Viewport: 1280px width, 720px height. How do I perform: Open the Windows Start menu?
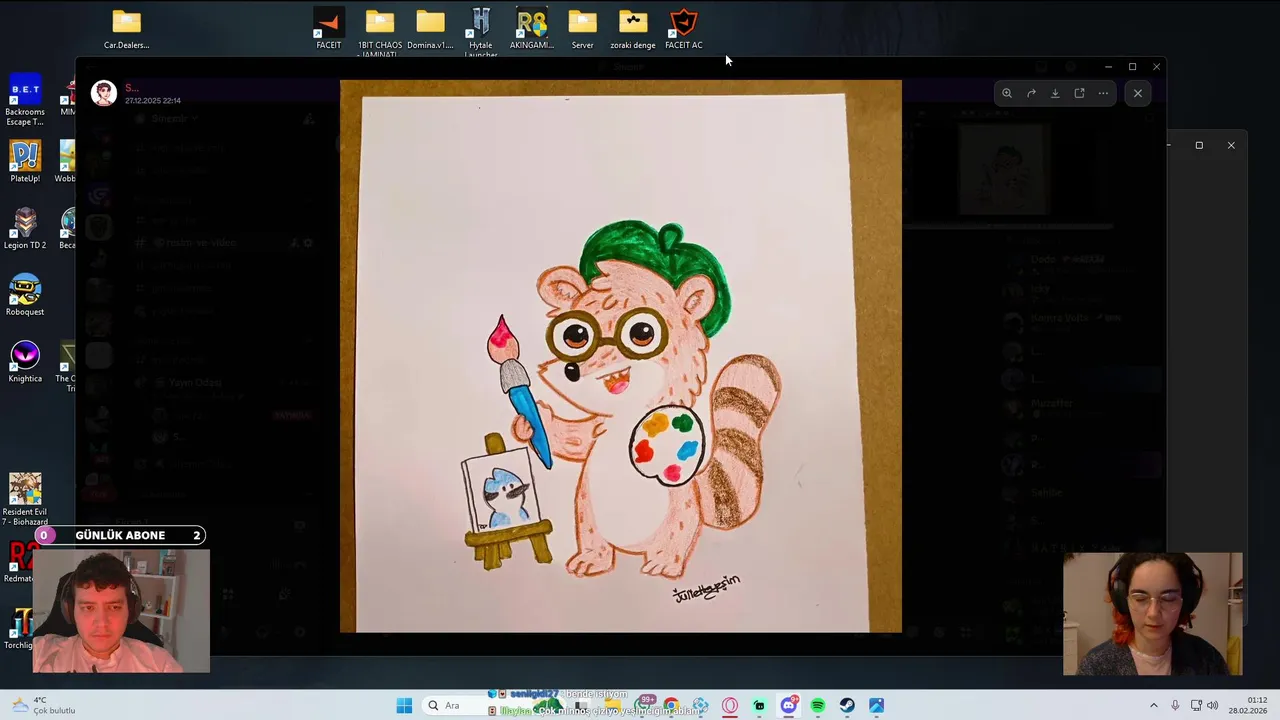click(x=404, y=706)
